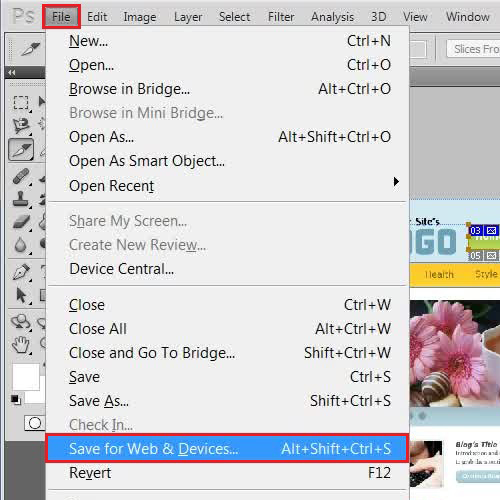Screen dimensions: 500x500
Task: Click the Photoshop Ps logo icon
Action: tap(23, 16)
